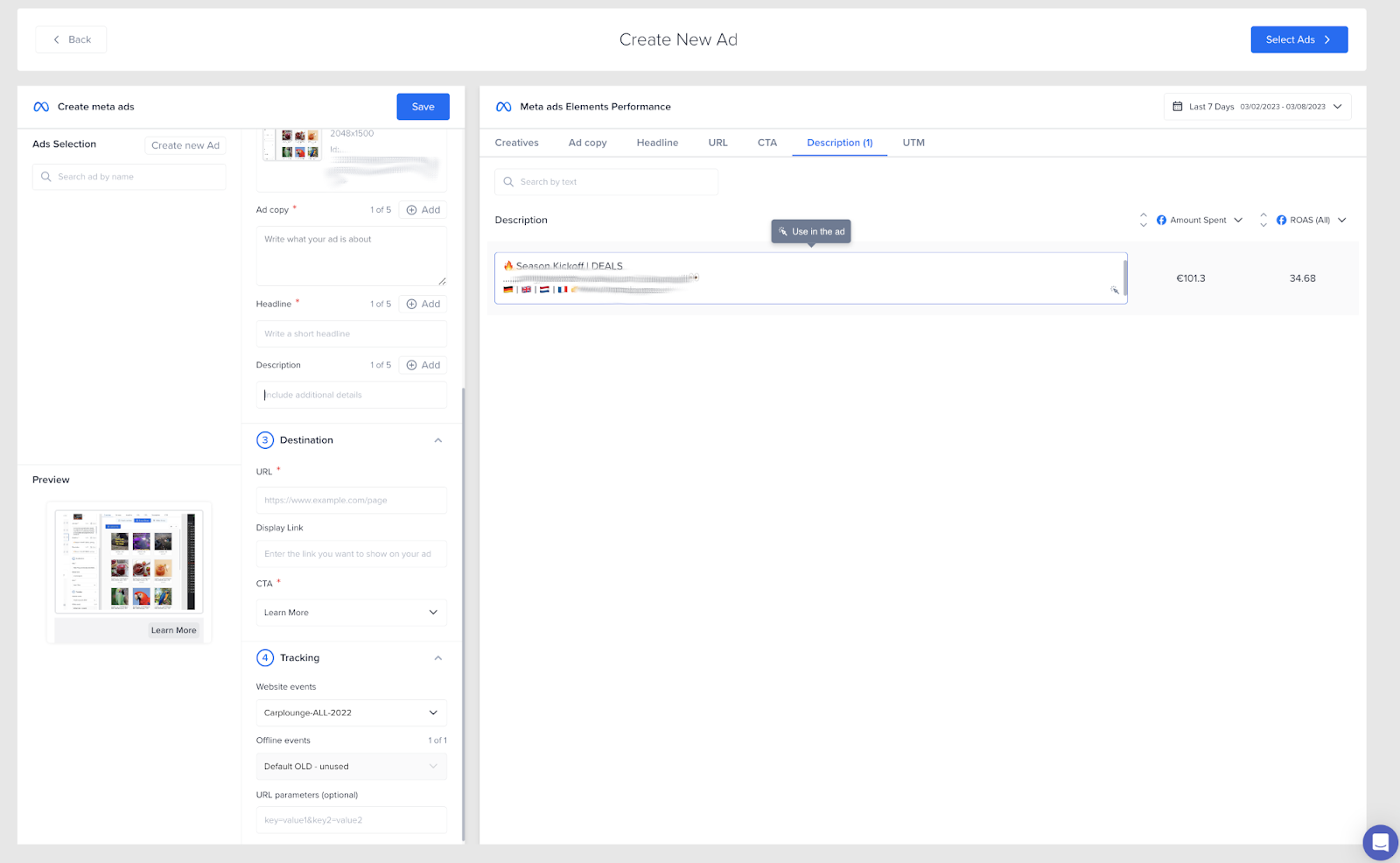Sort ascending using arrows beside Amount Spent
Image resolution: width=1400 pixels, height=863 pixels.
[1144, 215]
